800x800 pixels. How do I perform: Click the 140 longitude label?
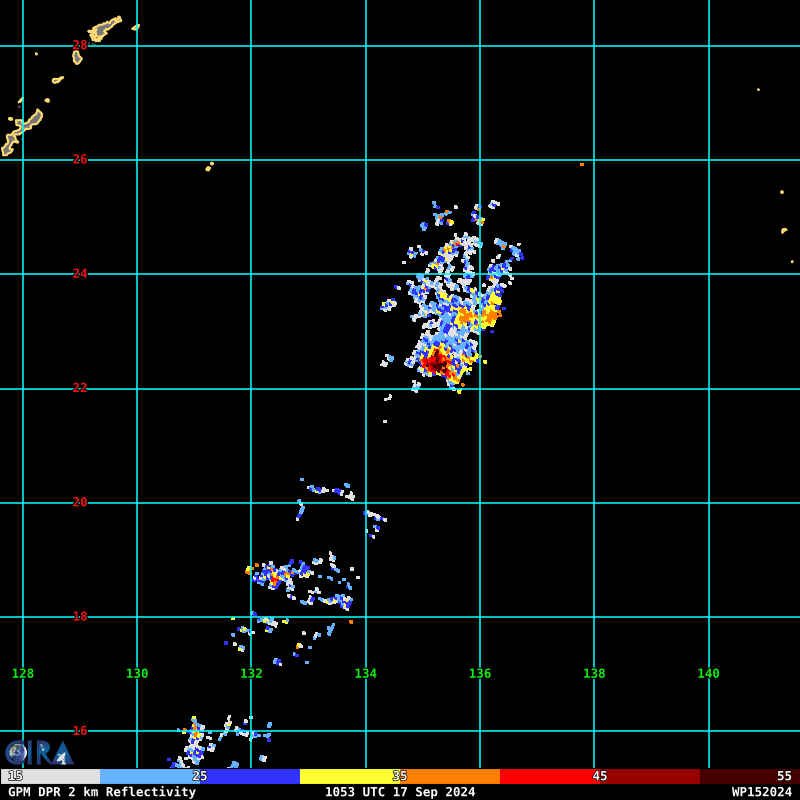tap(708, 673)
